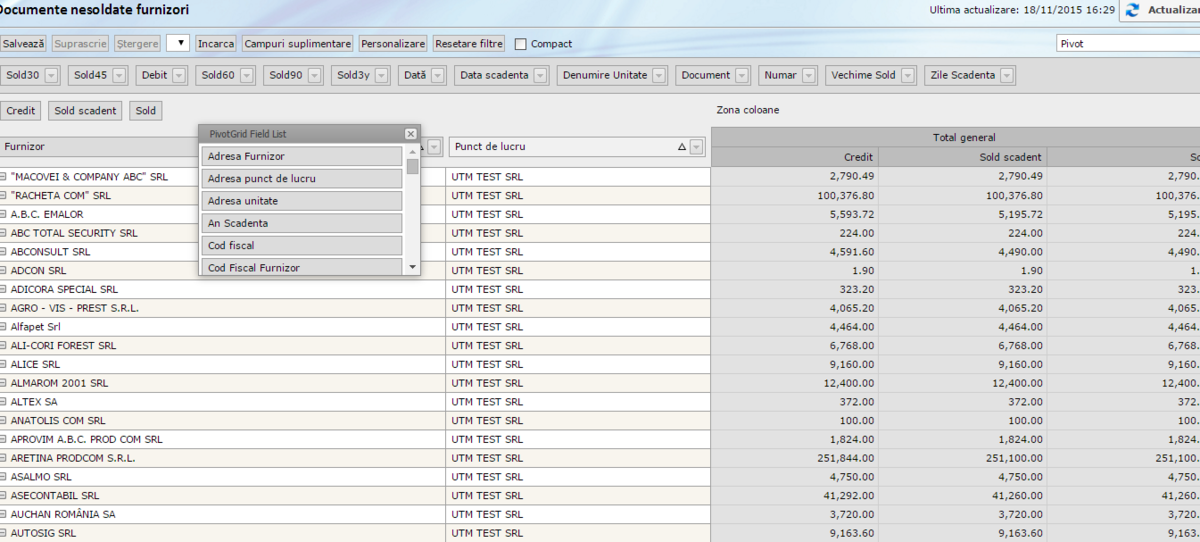The height and width of the screenshot is (542, 1200).
Task: Click the Salvează button
Action: [23, 44]
